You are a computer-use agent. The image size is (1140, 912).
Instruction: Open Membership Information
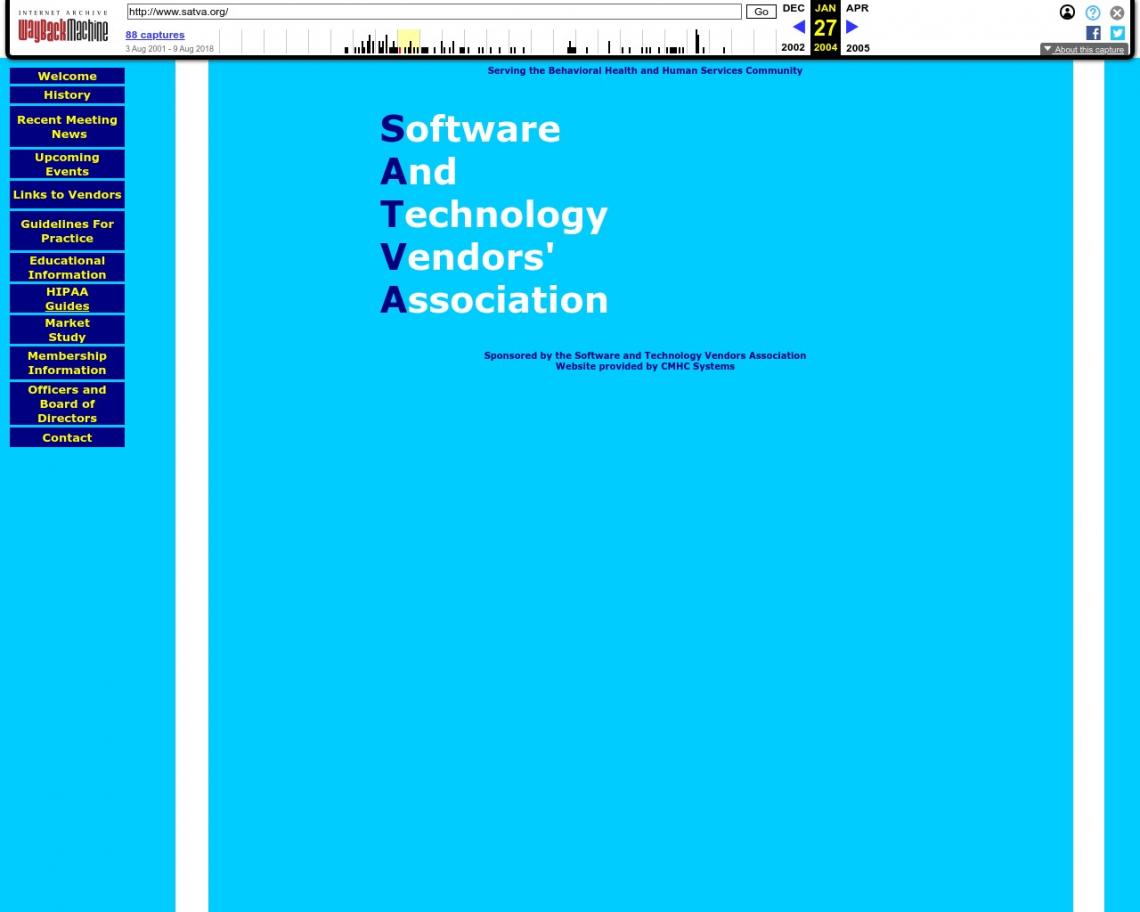(x=67, y=362)
